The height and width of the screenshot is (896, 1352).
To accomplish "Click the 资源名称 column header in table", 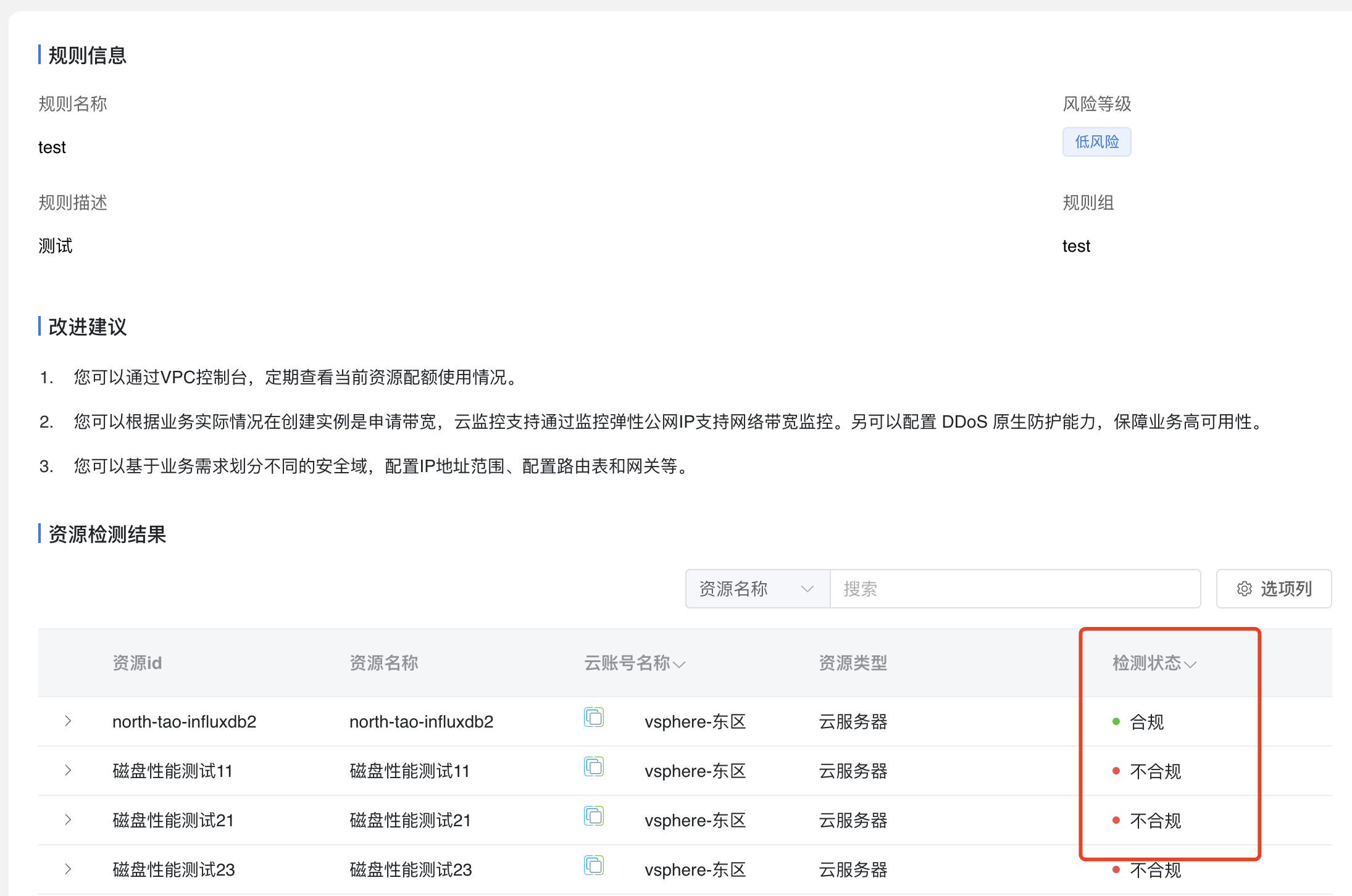I will 383,663.
